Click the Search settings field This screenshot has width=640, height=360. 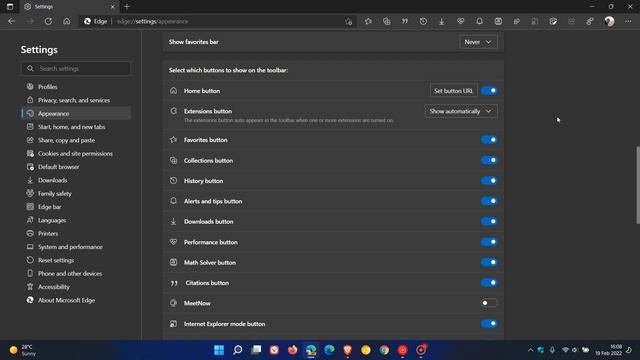coord(76,69)
